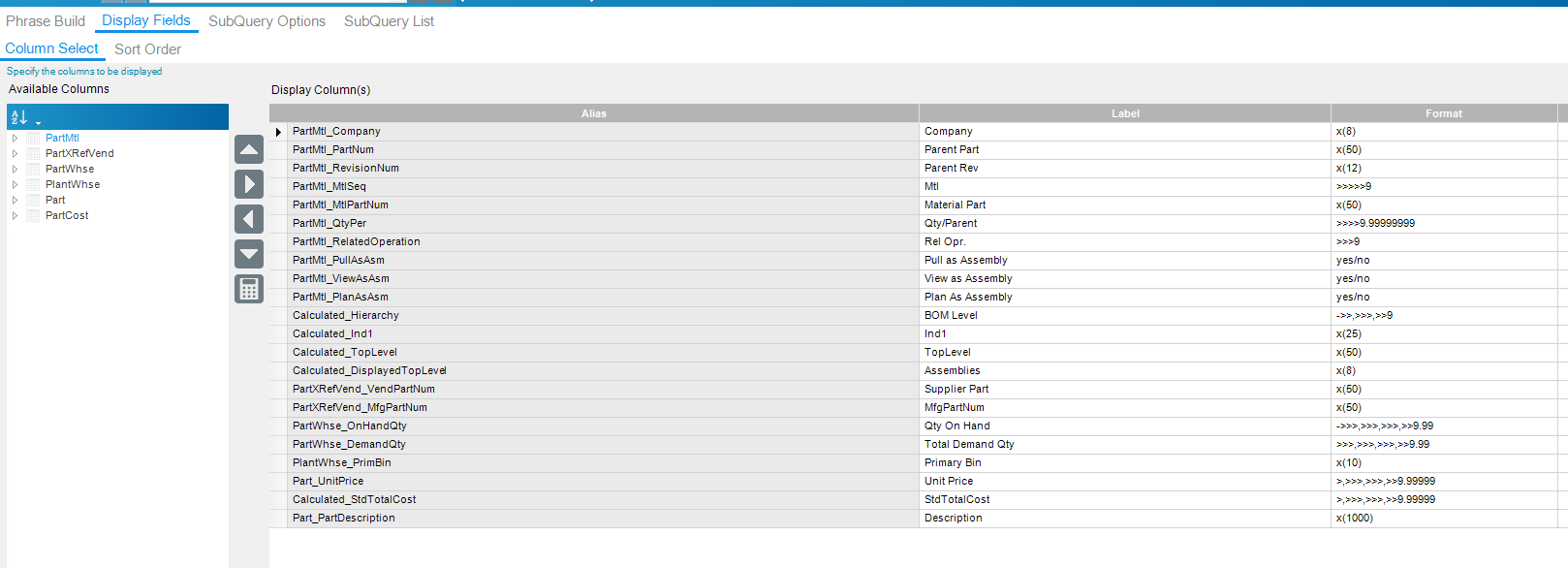Click the x(12) format cell for Parent Rev

(1444, 169)
